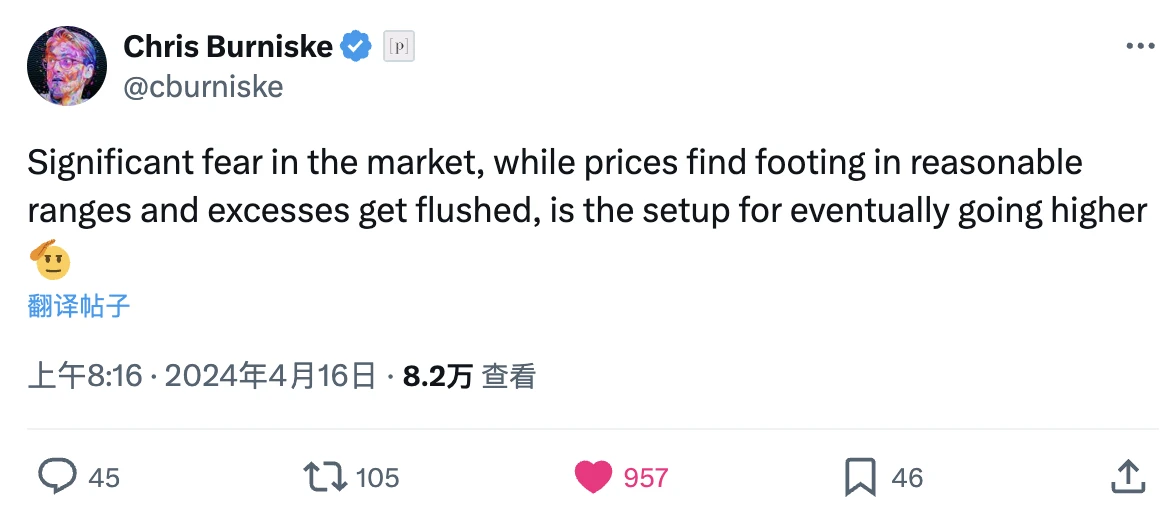Click the saluting face emoji
The width and height of the screenshot is (1176, 520).
(x=51, y=261)
